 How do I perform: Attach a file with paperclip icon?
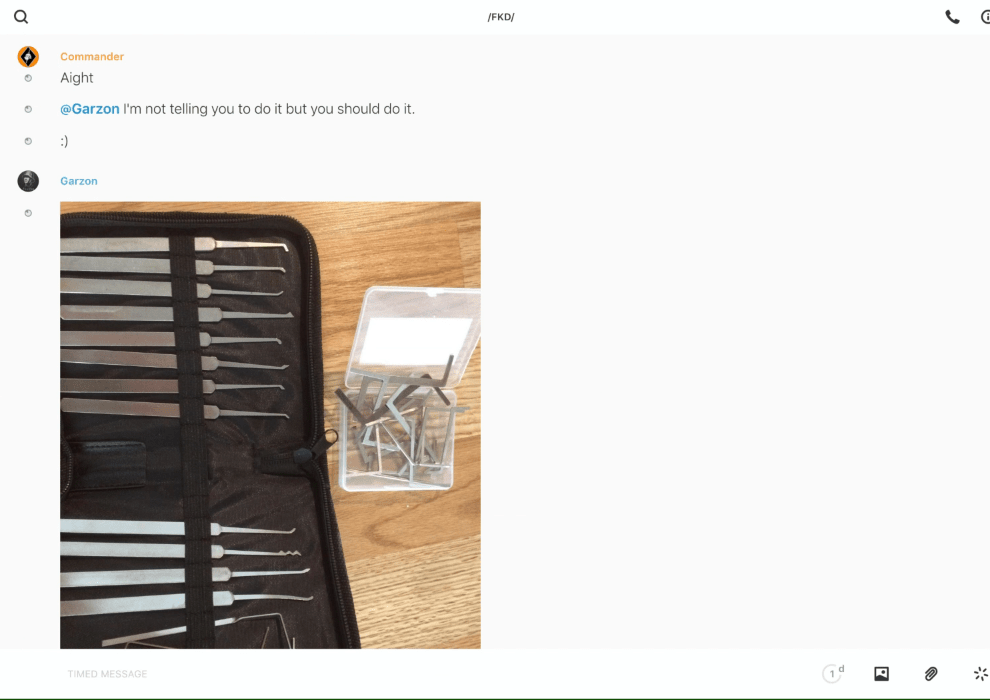tap(931, 673)
